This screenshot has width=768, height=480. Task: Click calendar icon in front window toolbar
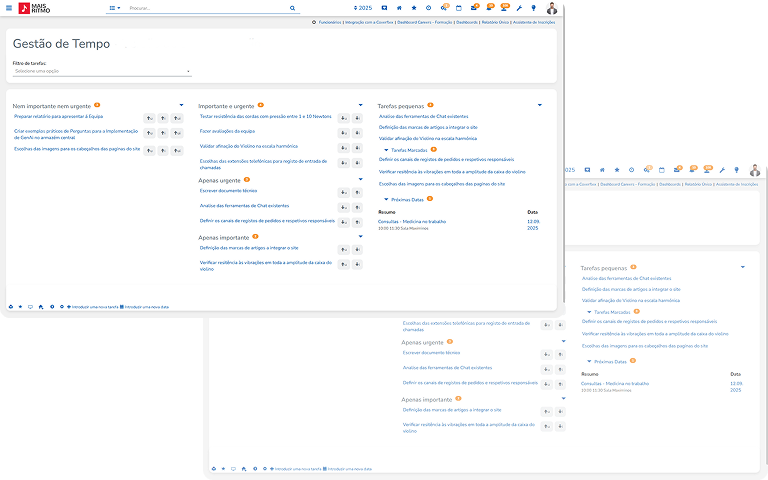point(458,8)
